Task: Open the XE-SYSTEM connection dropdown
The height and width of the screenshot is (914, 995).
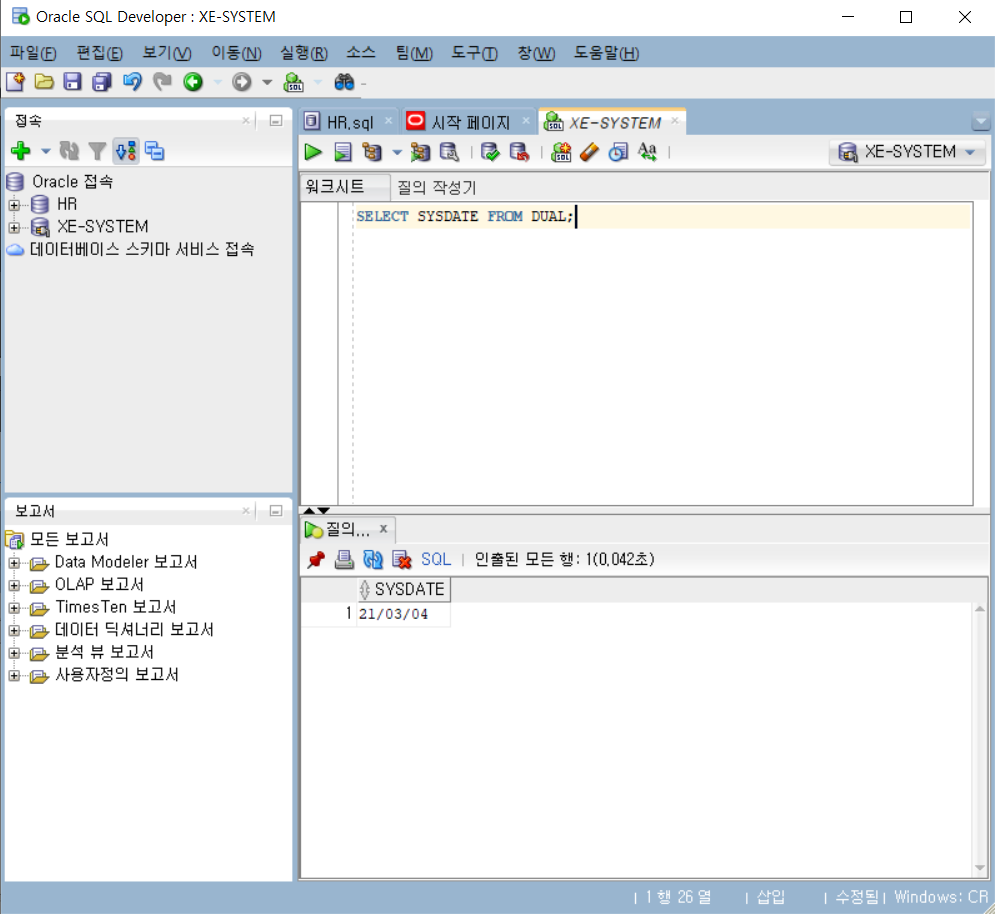Action: [x=907, y=152]
